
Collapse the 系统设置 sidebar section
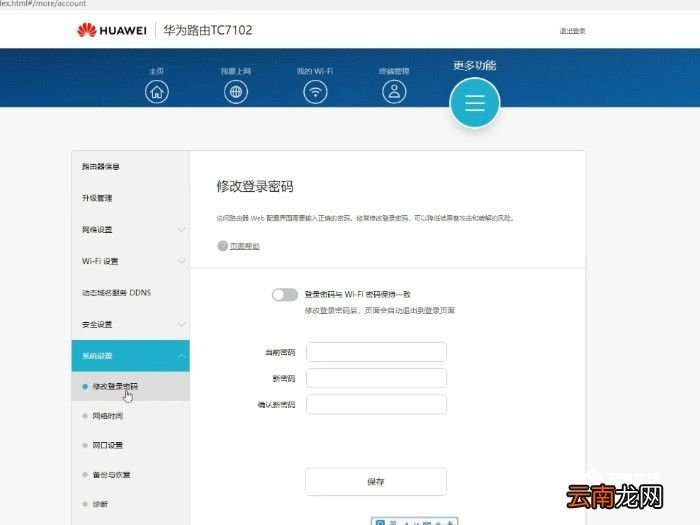pyautogui.click(x=130, y=356)
